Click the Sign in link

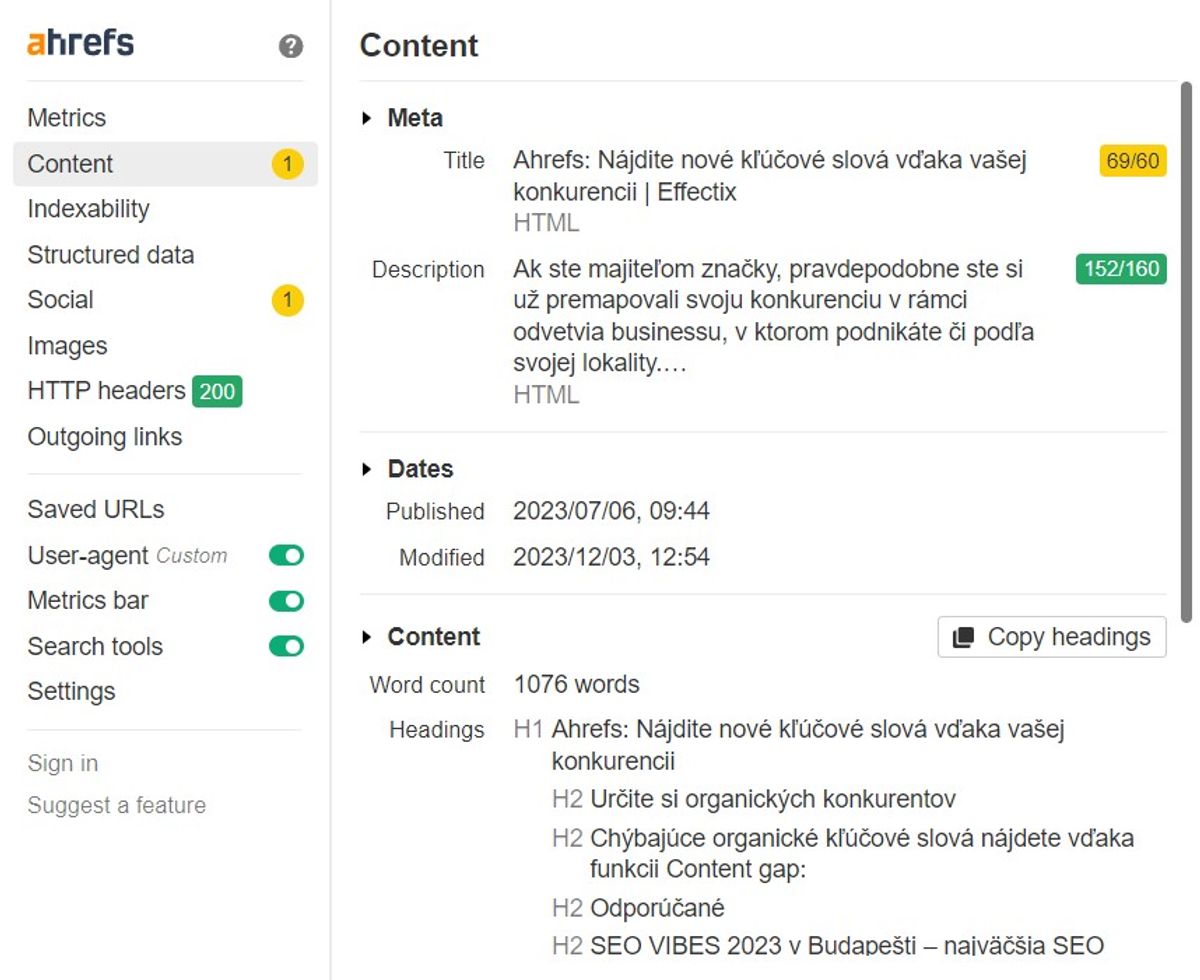tap(62, 764)
